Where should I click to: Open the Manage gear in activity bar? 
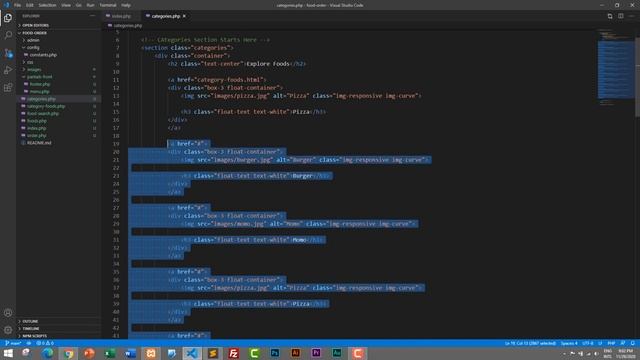pyautogui.click(x=8, y=330)
